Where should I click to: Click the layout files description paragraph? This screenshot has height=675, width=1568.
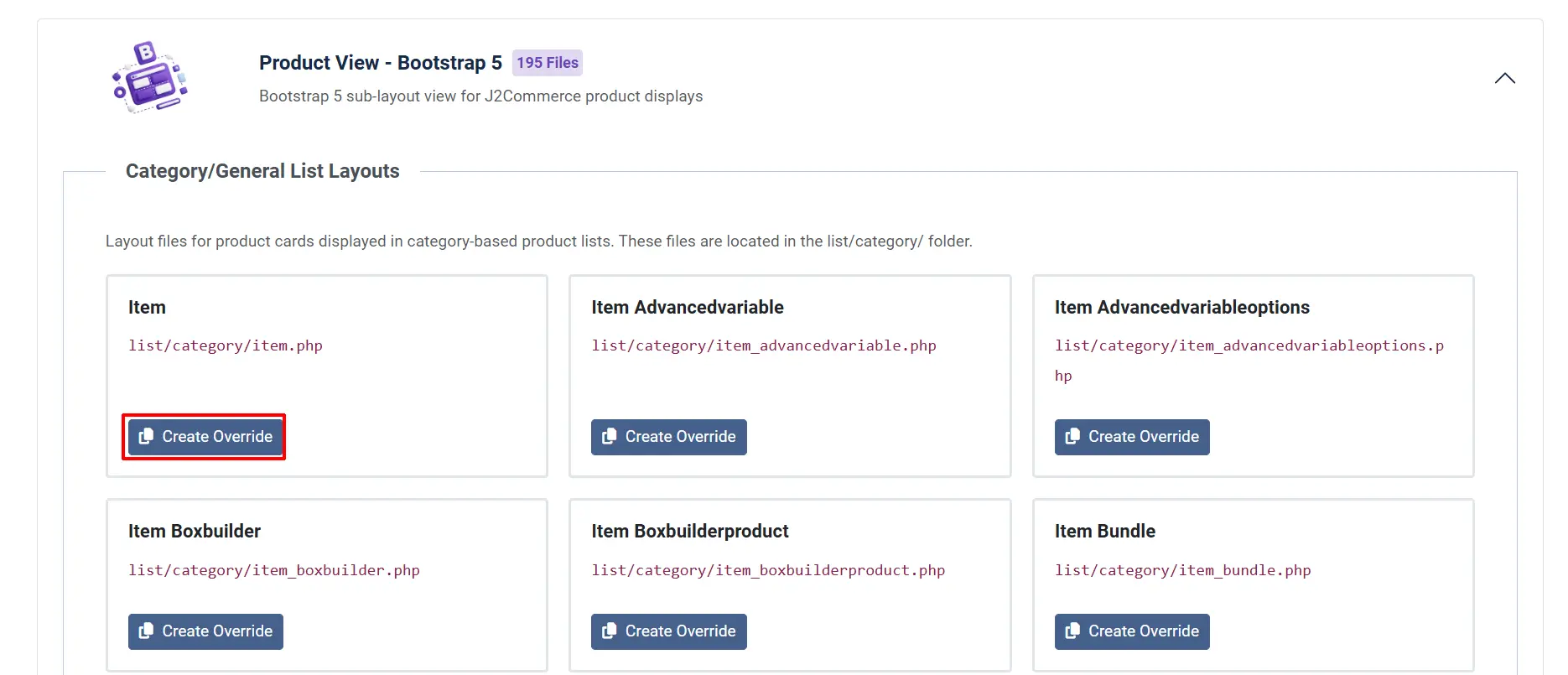539,241
